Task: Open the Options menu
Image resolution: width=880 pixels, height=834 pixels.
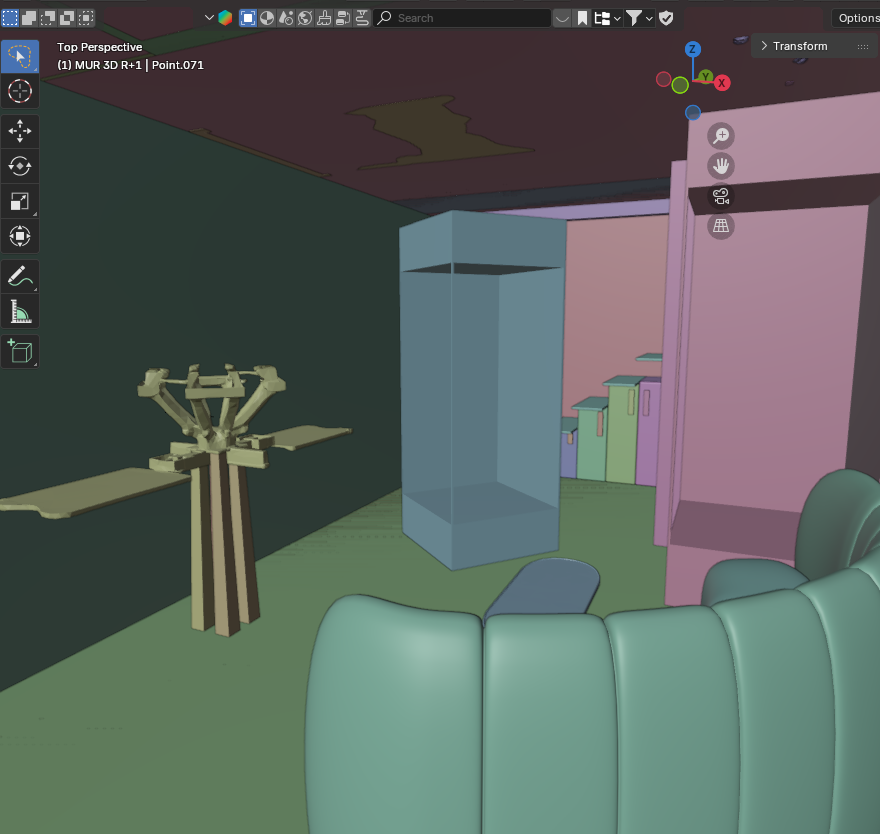Action: (x=857, y=18)
